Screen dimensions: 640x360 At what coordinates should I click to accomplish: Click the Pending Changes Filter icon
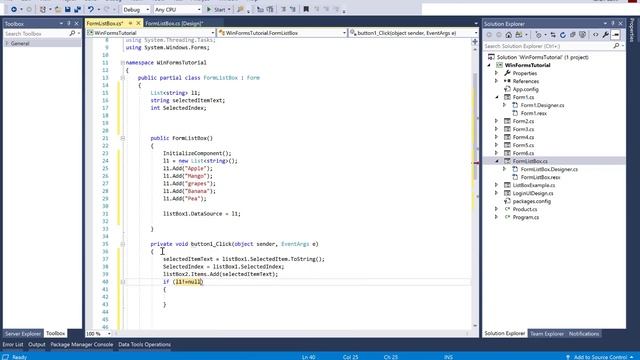coord(538,35)
